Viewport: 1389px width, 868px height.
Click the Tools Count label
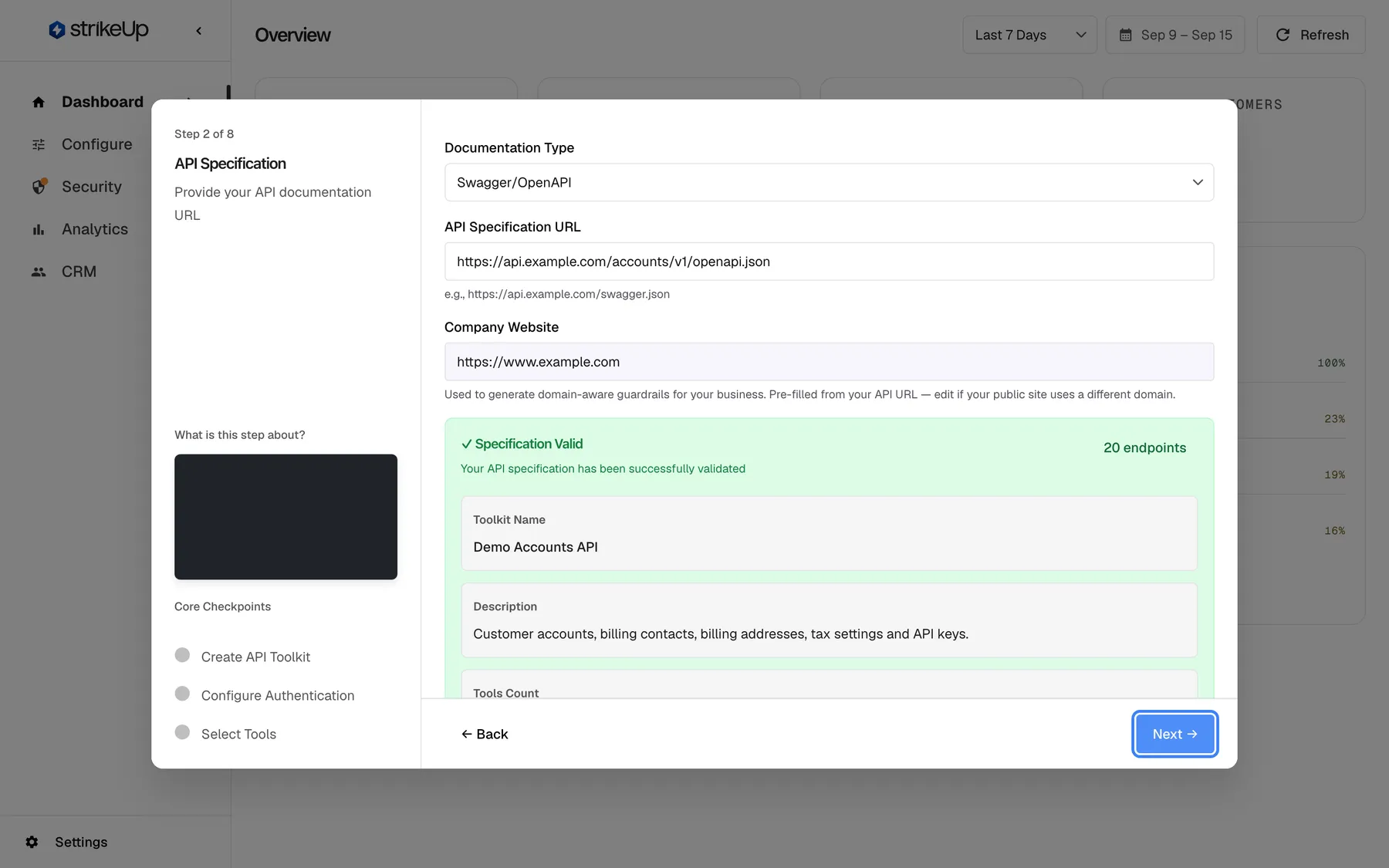[x=506, y=693]
